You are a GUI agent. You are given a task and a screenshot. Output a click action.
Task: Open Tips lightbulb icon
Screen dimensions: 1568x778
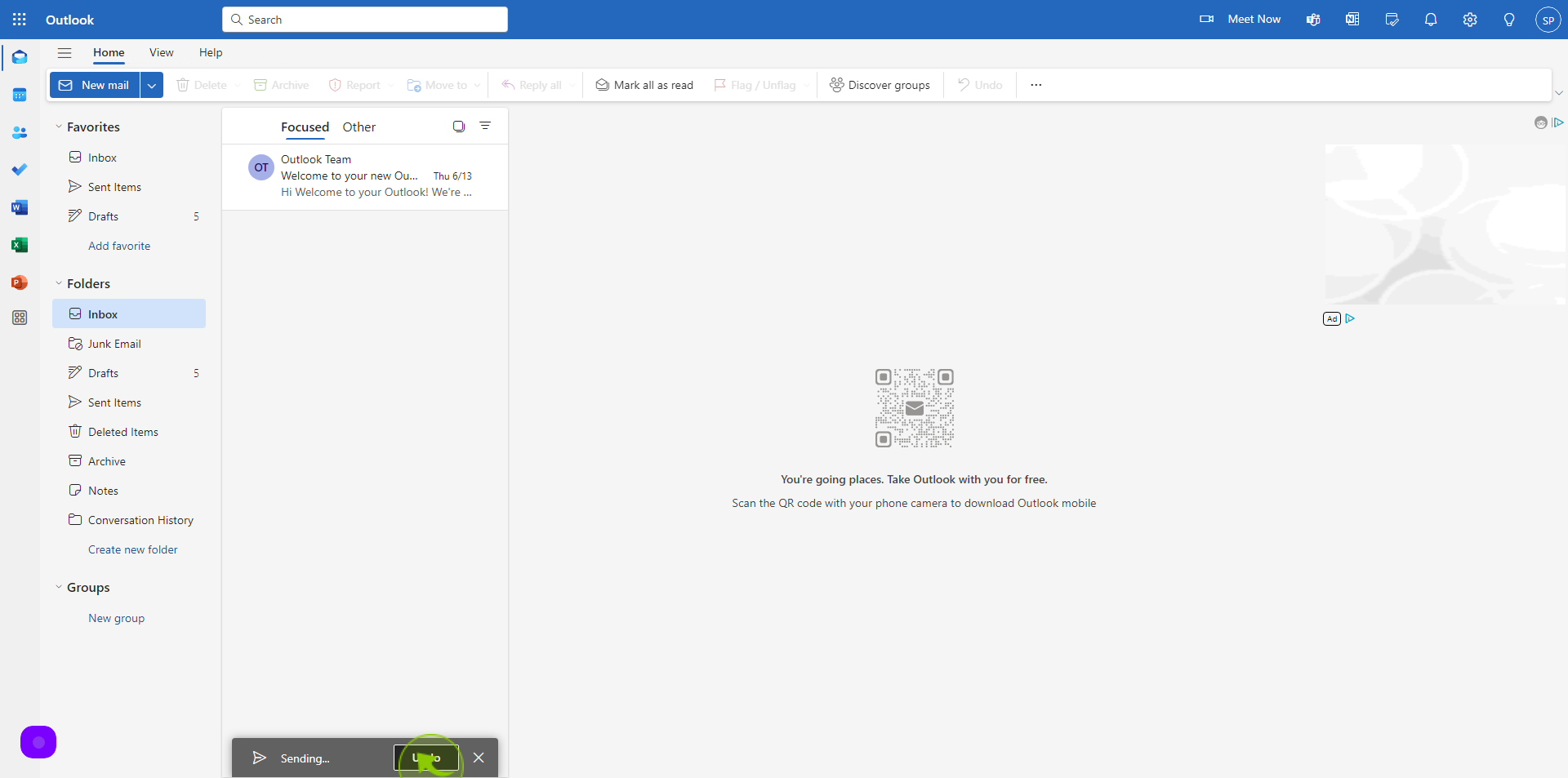[1509, 20]
